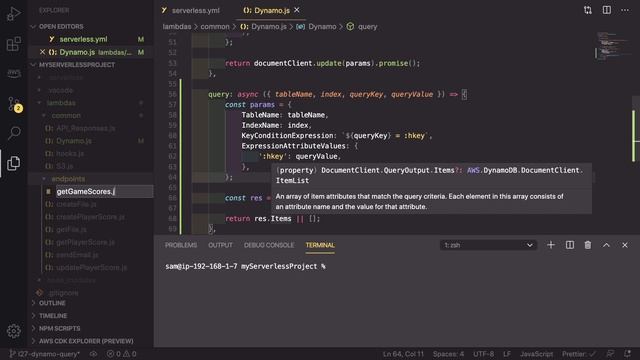Open the Extensions view

point(13,44)
